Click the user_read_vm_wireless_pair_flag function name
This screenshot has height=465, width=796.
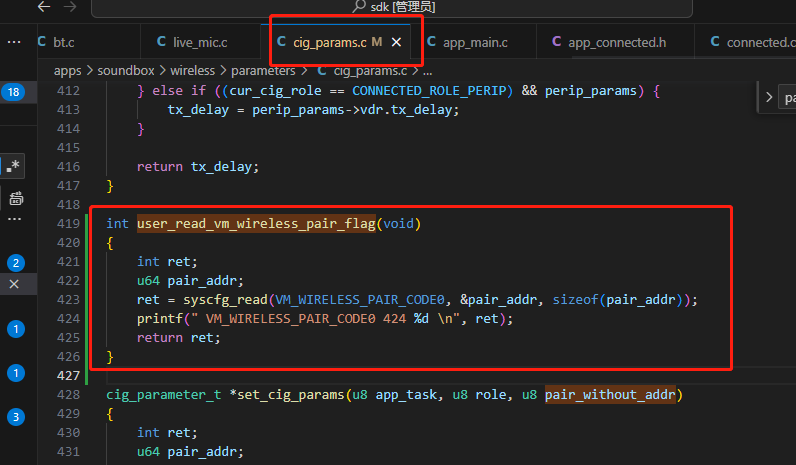coord(256,223)
